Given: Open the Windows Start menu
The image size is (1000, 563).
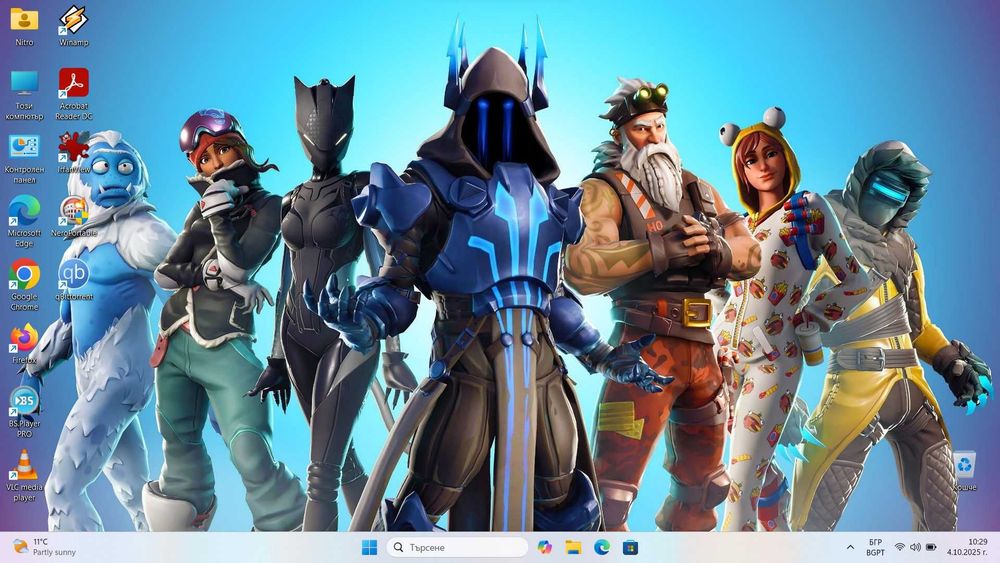Looking at the screenshot, I should 369,547.
